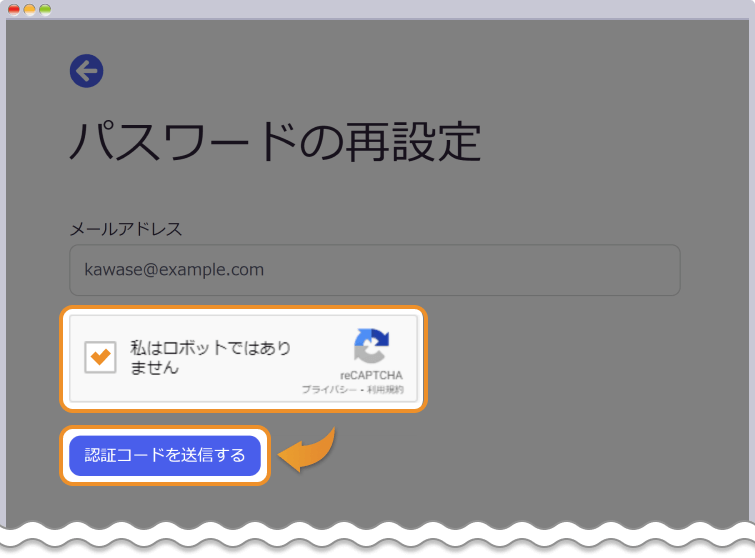Click the パスワードの再設定 heading
This screenshot has width=755, height=558.
click(x=275, y=142)
